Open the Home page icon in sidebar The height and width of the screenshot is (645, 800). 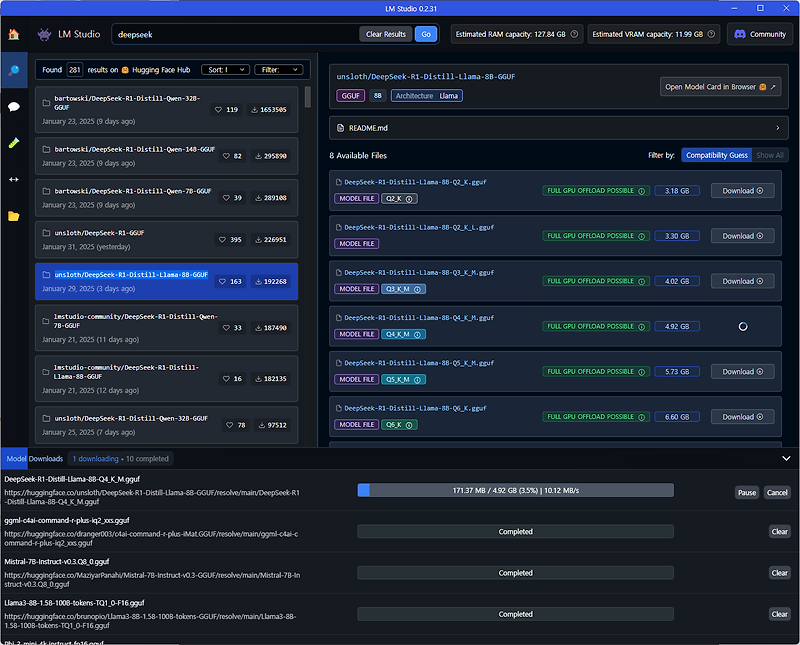[x=14, y=34]
